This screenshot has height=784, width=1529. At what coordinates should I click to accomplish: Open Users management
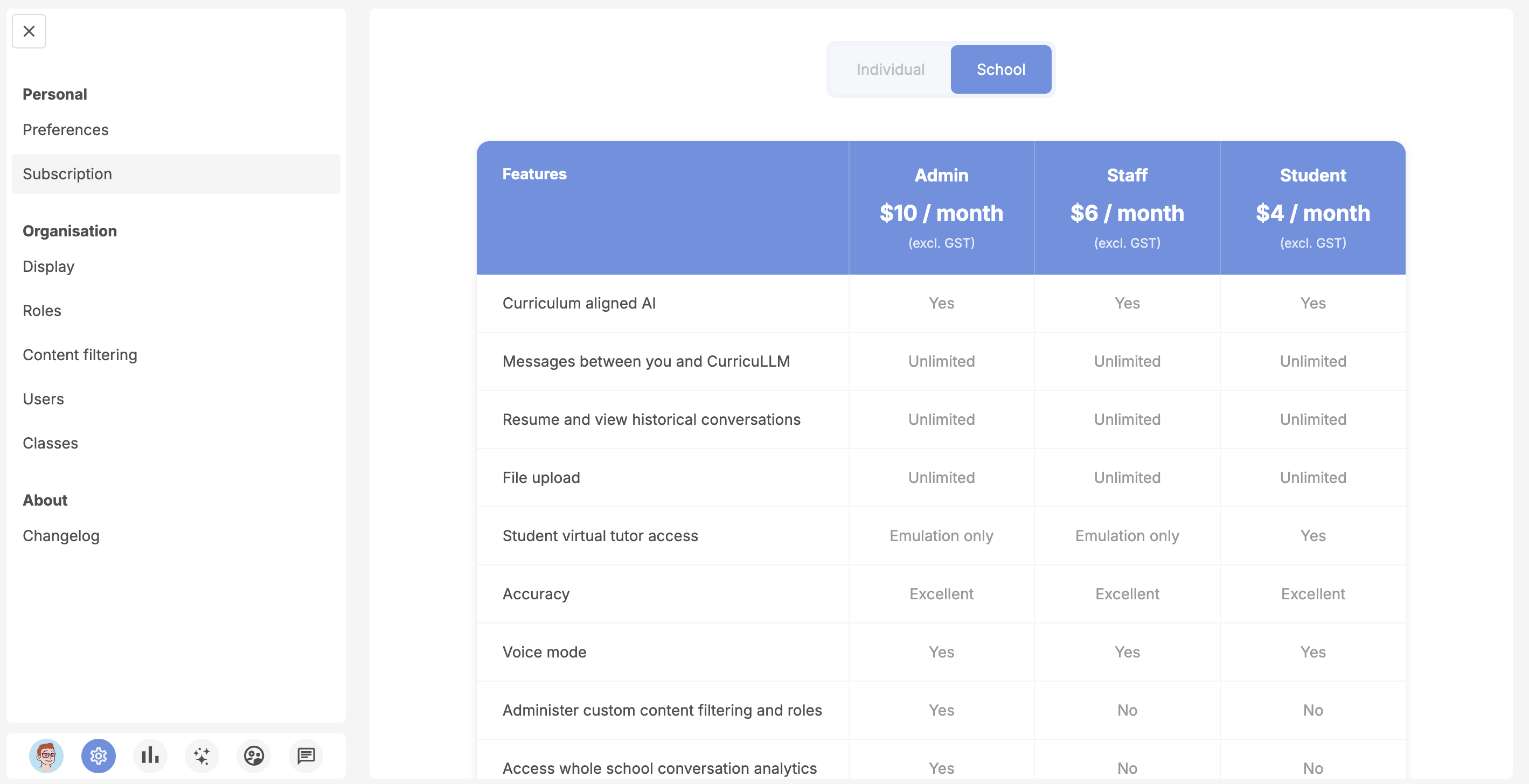click(43, 398)
